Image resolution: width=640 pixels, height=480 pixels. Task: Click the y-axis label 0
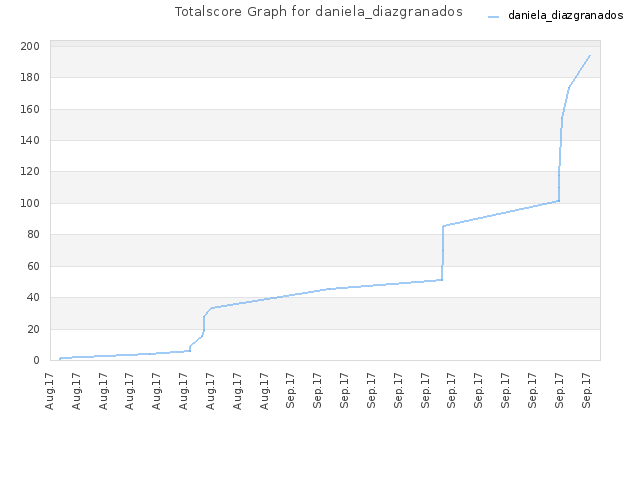(37, 360)
